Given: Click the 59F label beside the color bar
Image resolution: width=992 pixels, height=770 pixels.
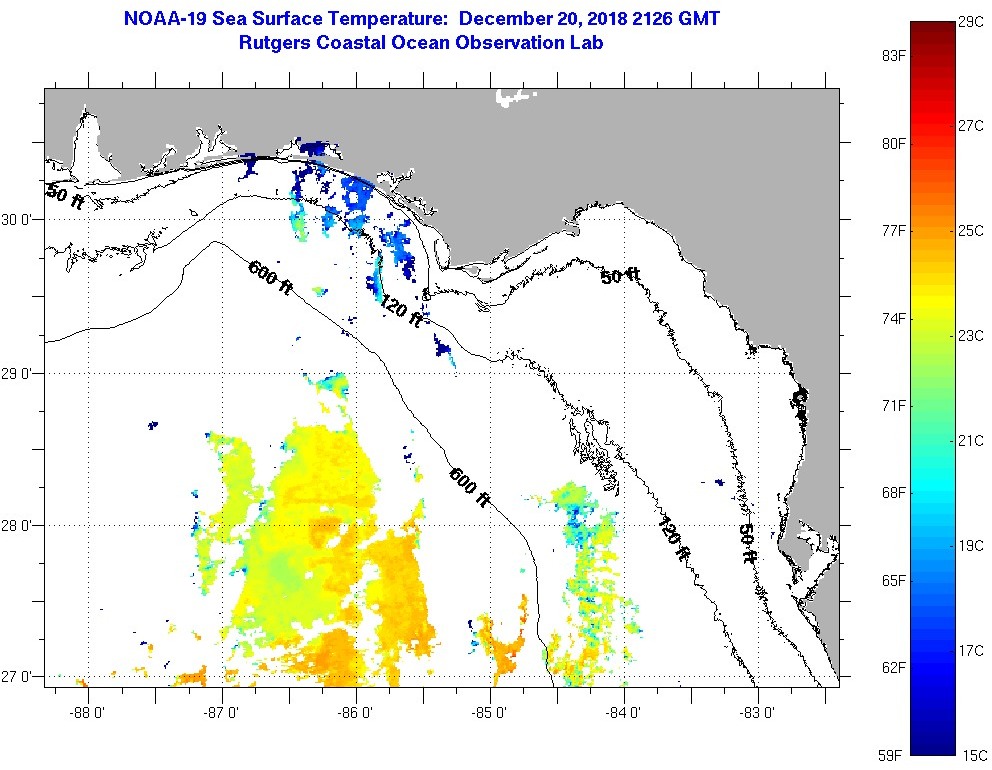Looking at the screenshot, I should click(x=893, y=754).
